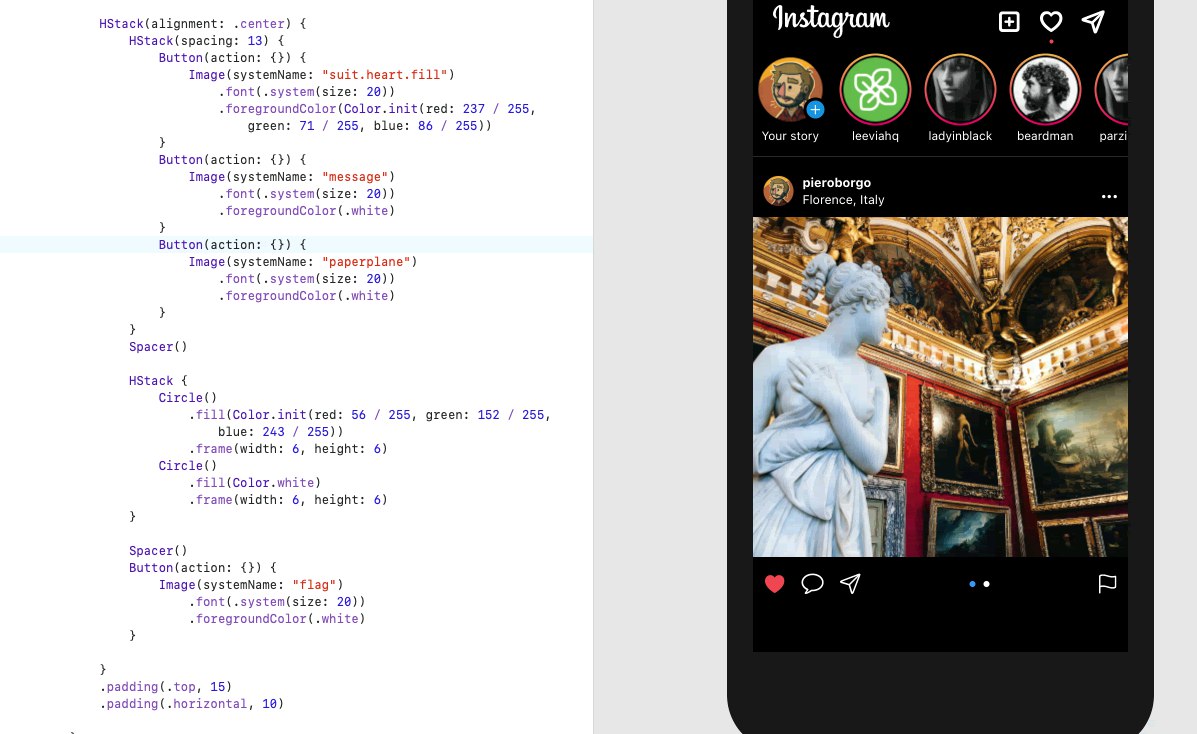Tap the blue plus badge on Your story

click(815, 110)
